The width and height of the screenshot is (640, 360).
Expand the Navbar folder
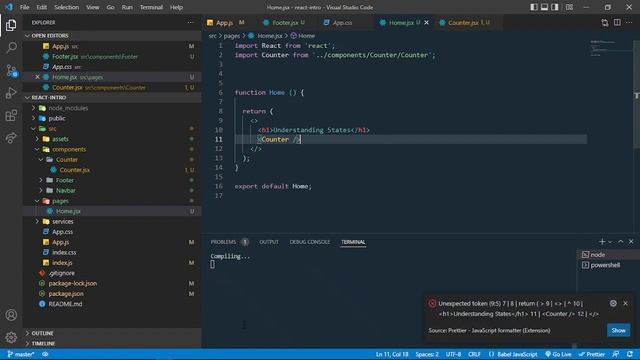[41, 191]
